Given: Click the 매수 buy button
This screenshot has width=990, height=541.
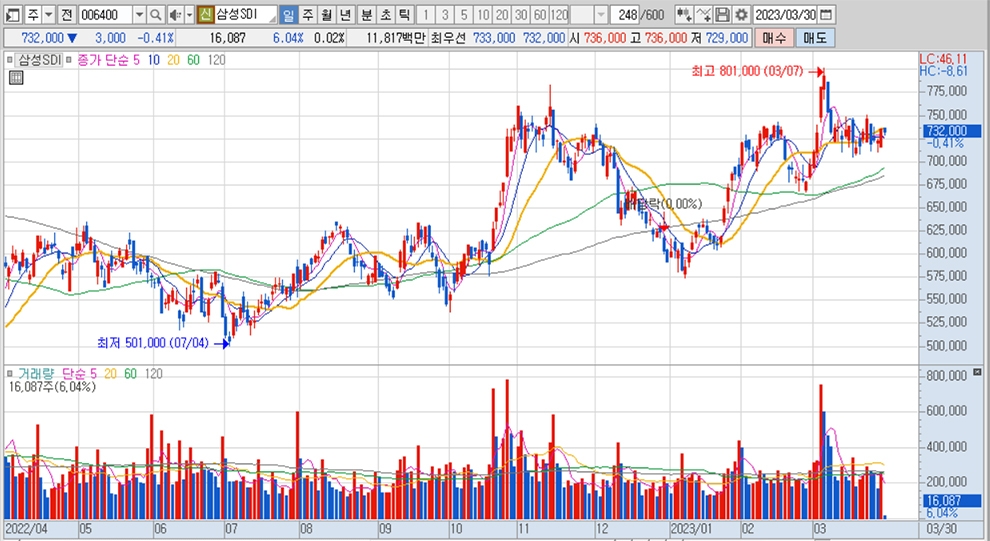Looking at the screenshot, I should (x=773, y=37).
